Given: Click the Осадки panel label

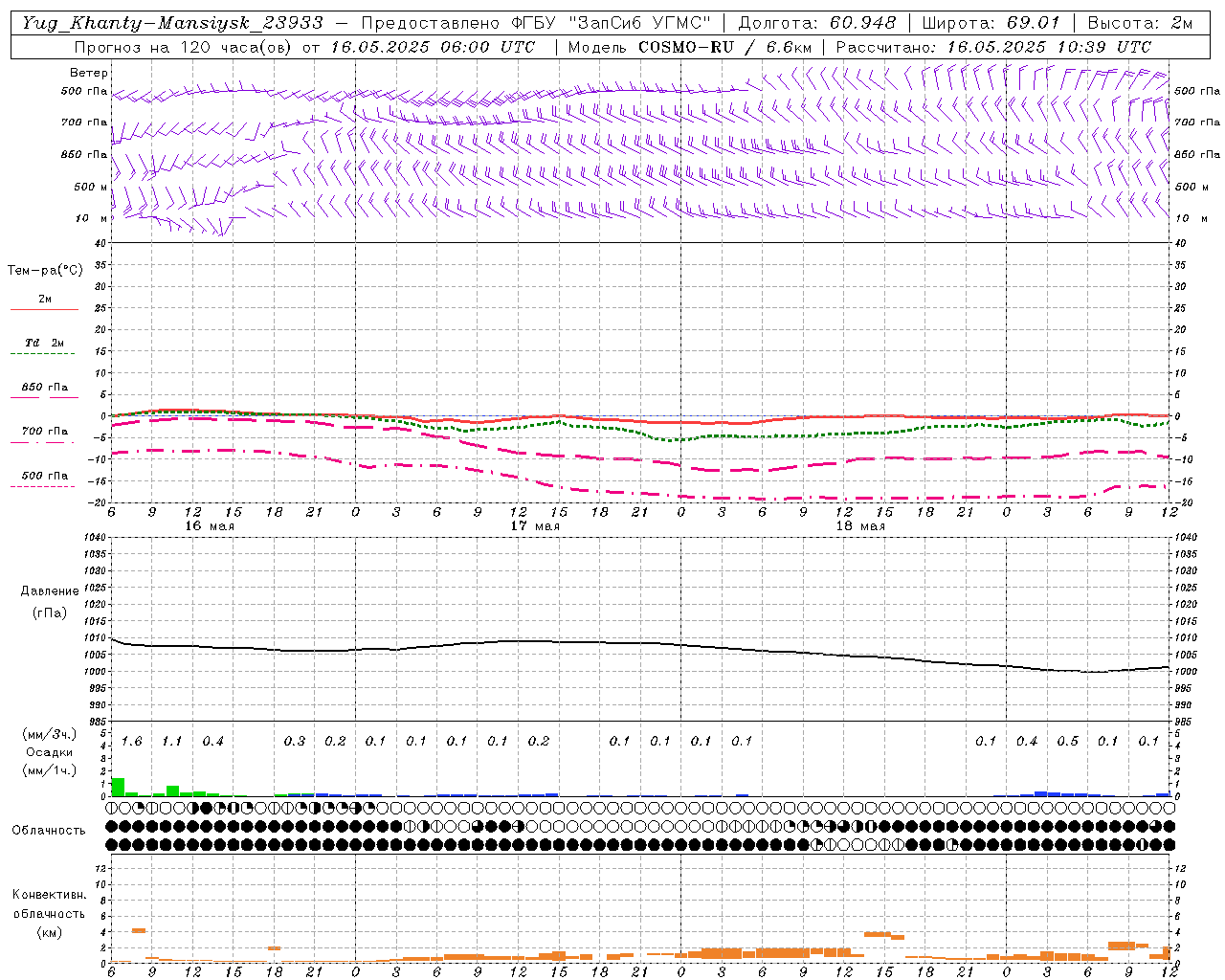Looking at the screenshot, I should pyautogui.click(x=49, y=752).
